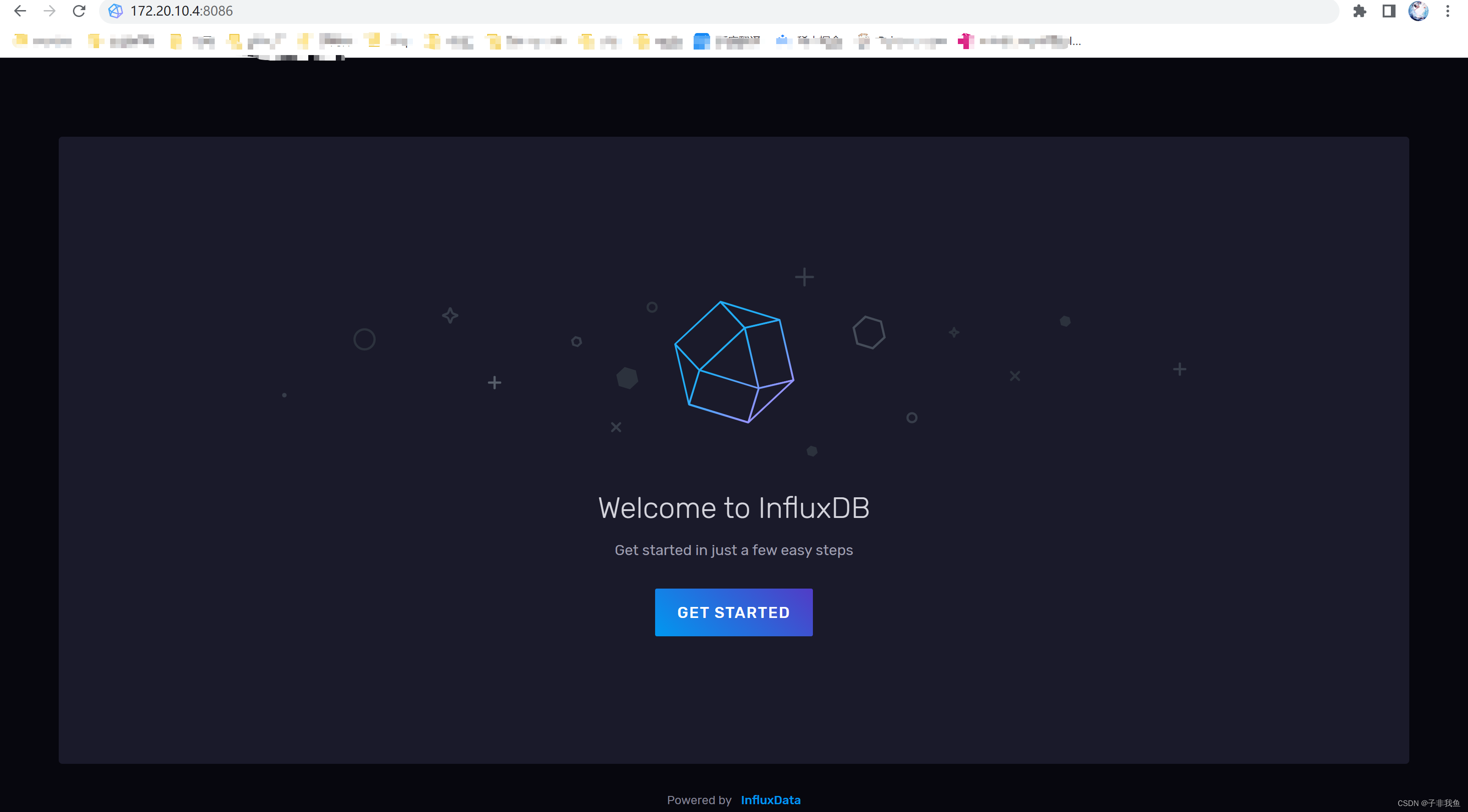The height and width of the screenshot is (812, 1468).
Task: Click the site info icon in address bar
Action: coord(116,11)
